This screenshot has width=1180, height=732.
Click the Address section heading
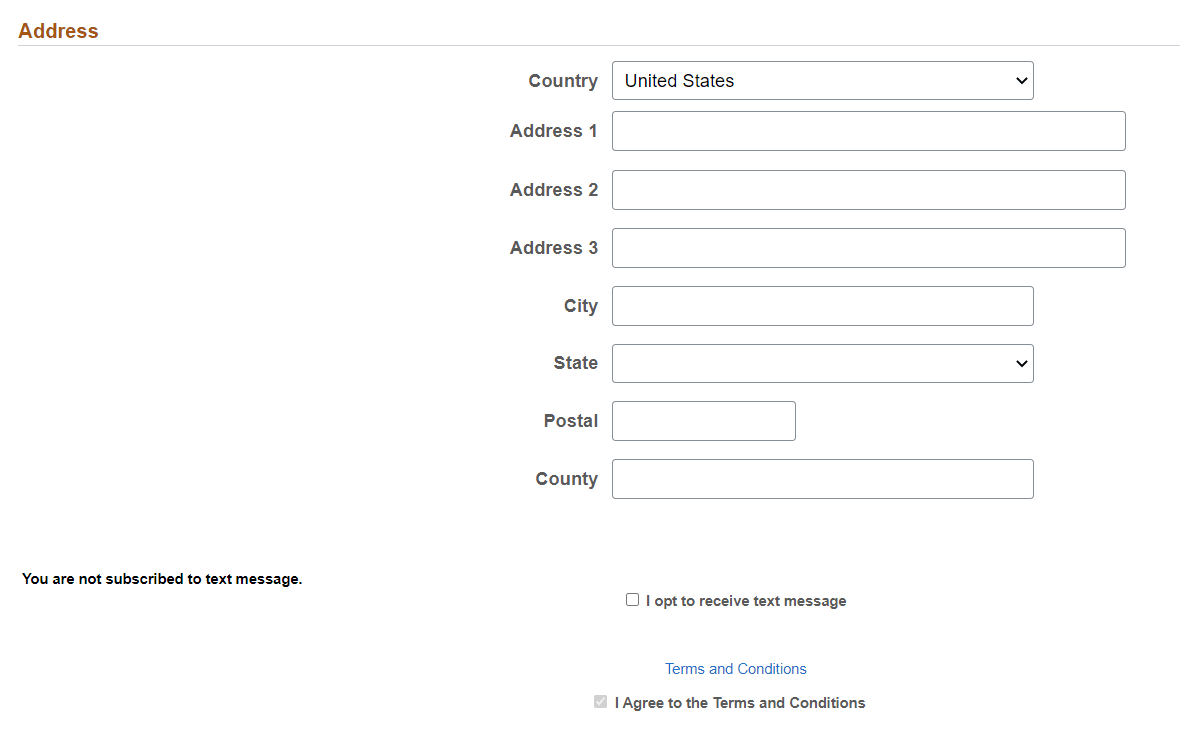coord(58,31)
